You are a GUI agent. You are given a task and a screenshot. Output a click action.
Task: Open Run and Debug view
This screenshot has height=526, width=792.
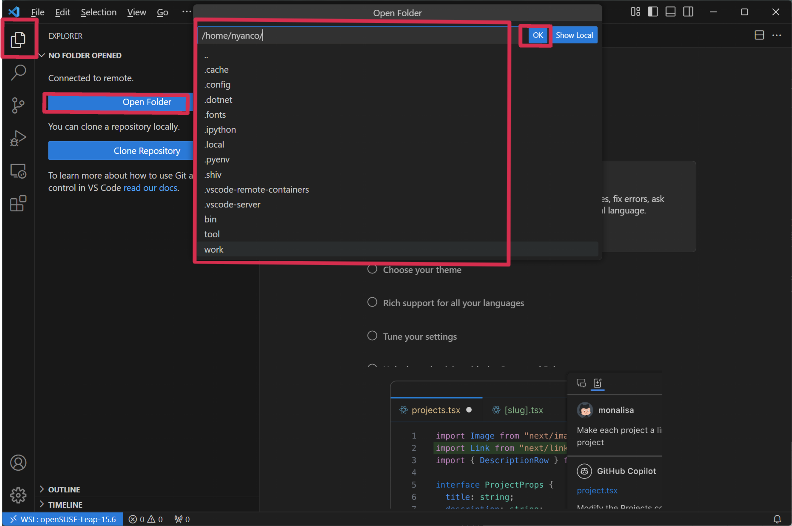18,138
